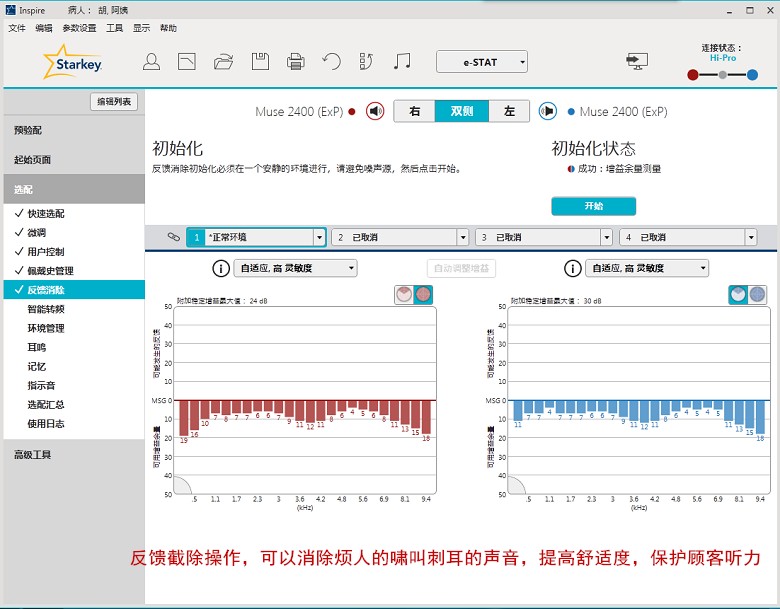Viewport: 780px width, 609px height.
Task: Select 左 (left) side toggle
Action: pos(509,111)
